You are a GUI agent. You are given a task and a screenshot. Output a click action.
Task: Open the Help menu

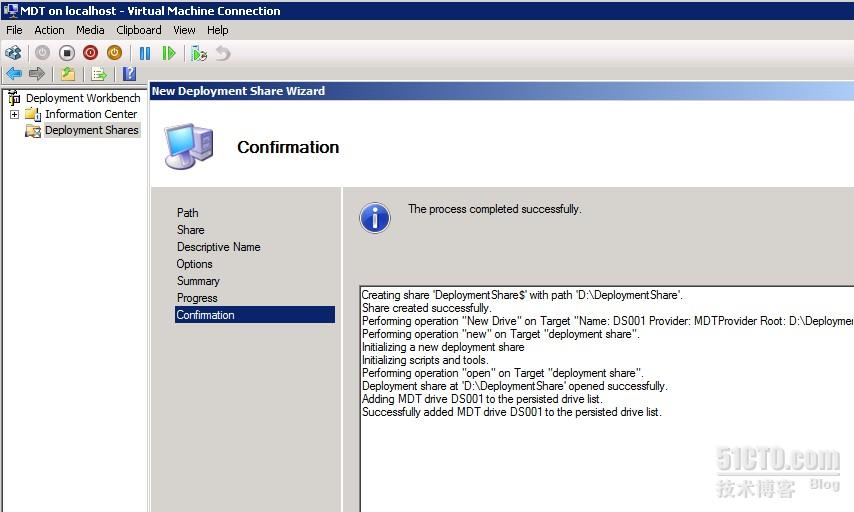point(217,30)
